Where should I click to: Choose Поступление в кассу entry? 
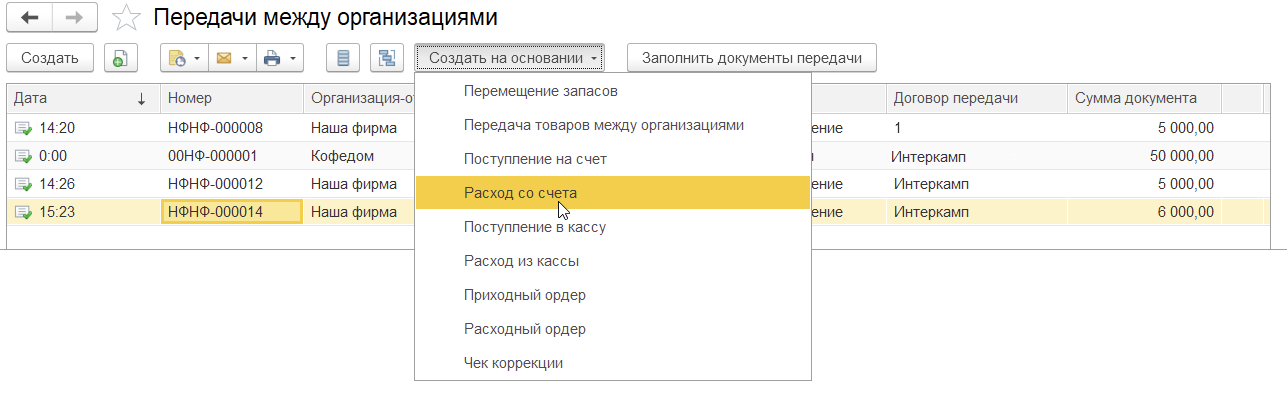[612, 227]
